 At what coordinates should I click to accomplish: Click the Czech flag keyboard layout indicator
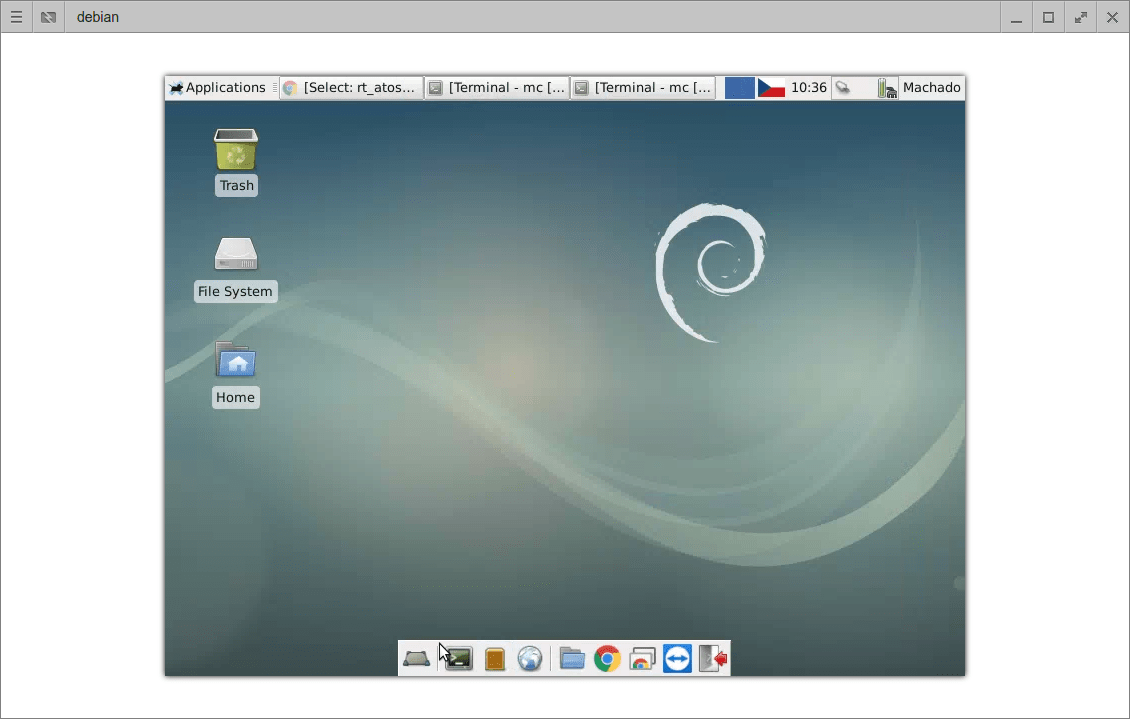click(x=771, y=88)
